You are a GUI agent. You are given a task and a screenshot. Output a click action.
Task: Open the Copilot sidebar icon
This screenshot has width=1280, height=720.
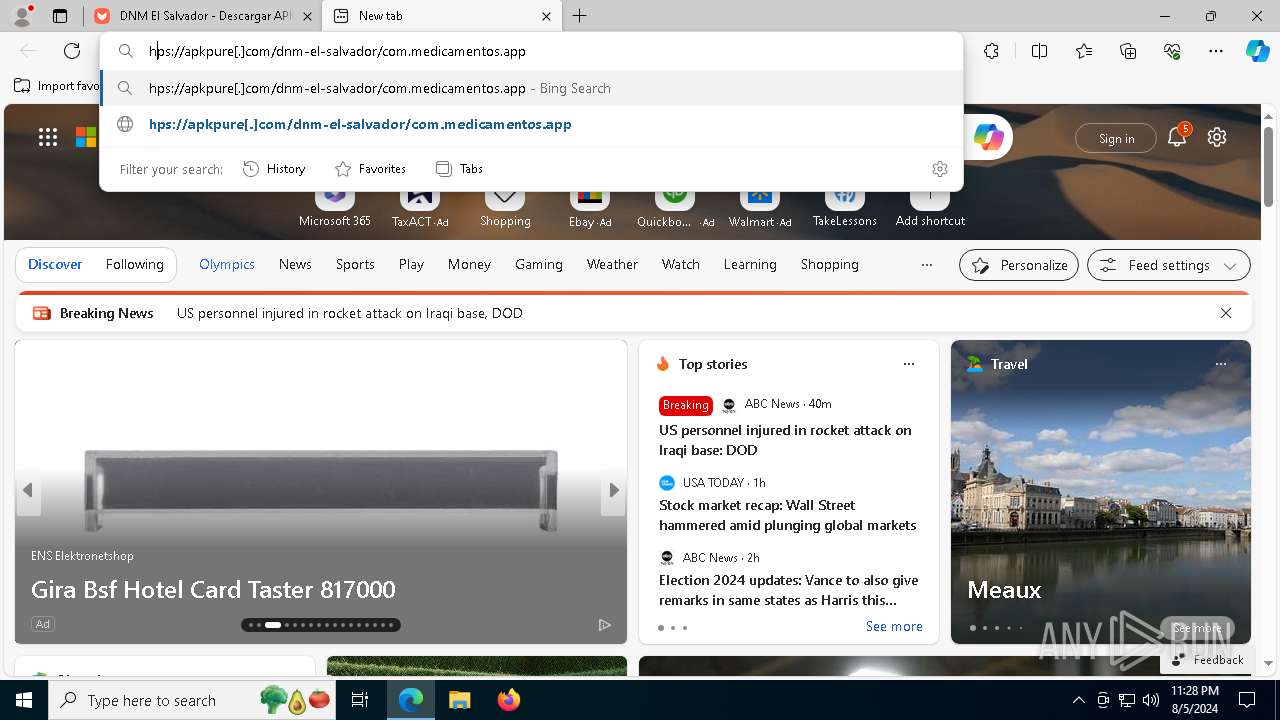(1257, 51)
